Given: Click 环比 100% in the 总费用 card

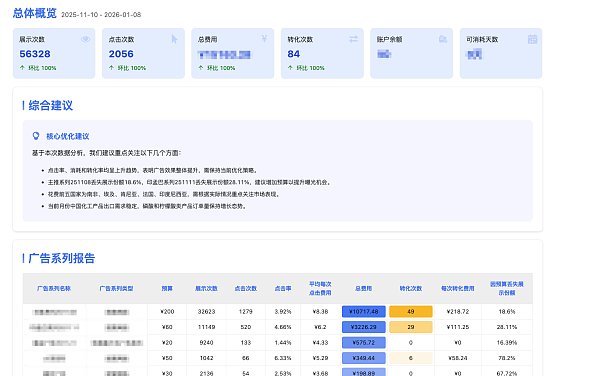Looking at the screenshot, I should coord(221,68).
